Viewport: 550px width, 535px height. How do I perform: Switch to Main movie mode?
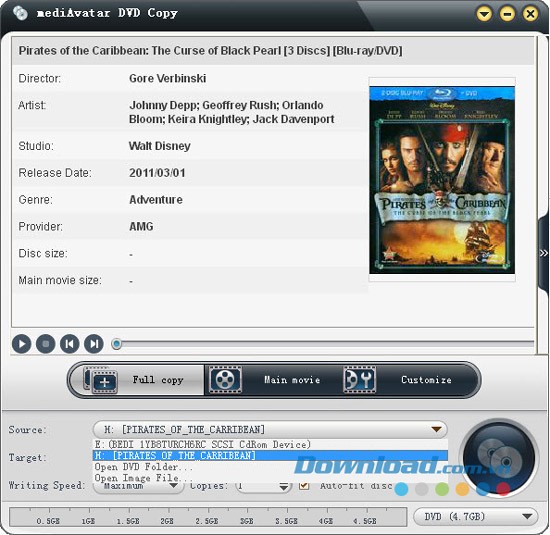pyautogui.click(x=272, y=380)
